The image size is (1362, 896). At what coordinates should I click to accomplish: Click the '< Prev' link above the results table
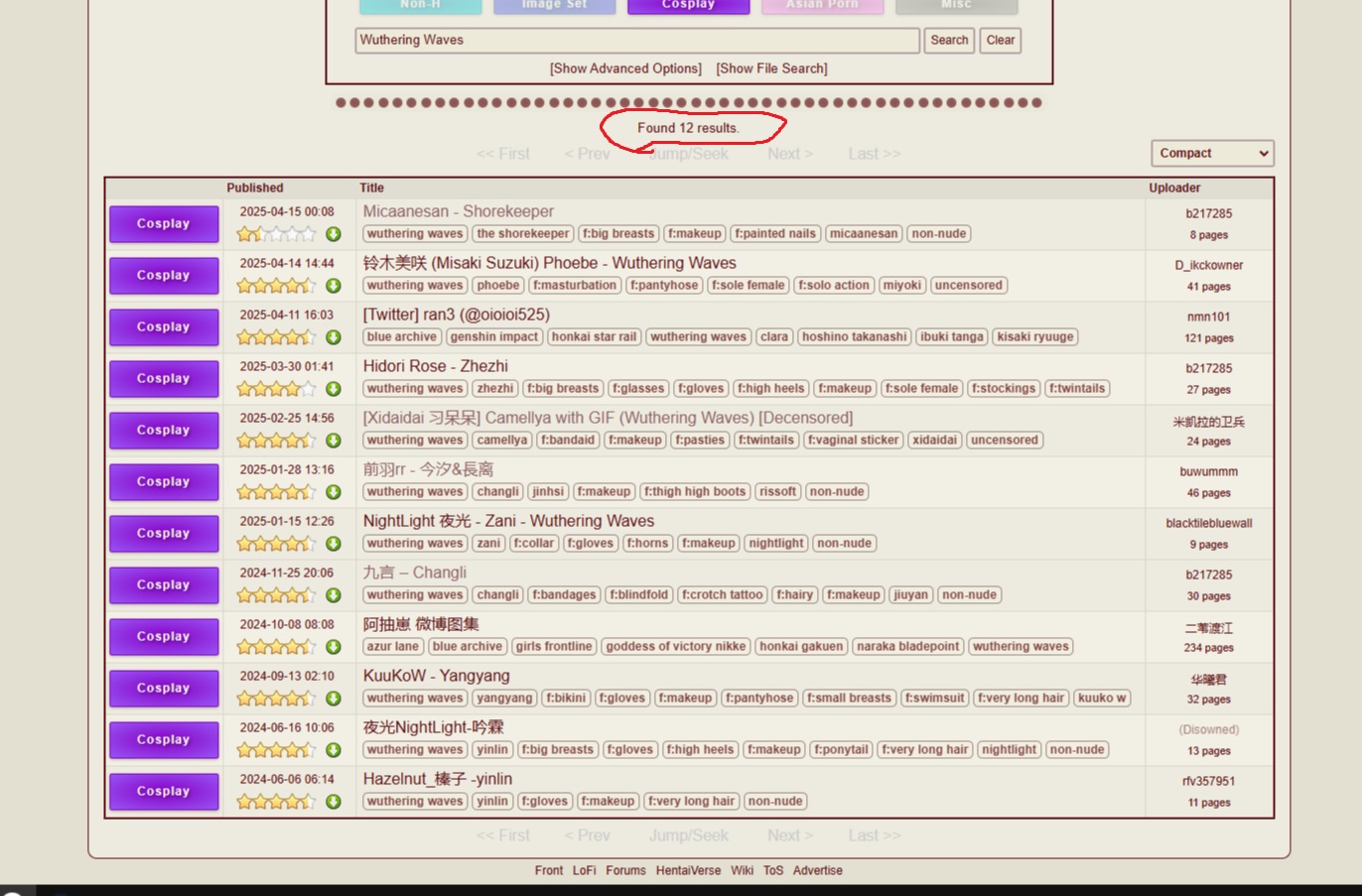pos(588,154)
